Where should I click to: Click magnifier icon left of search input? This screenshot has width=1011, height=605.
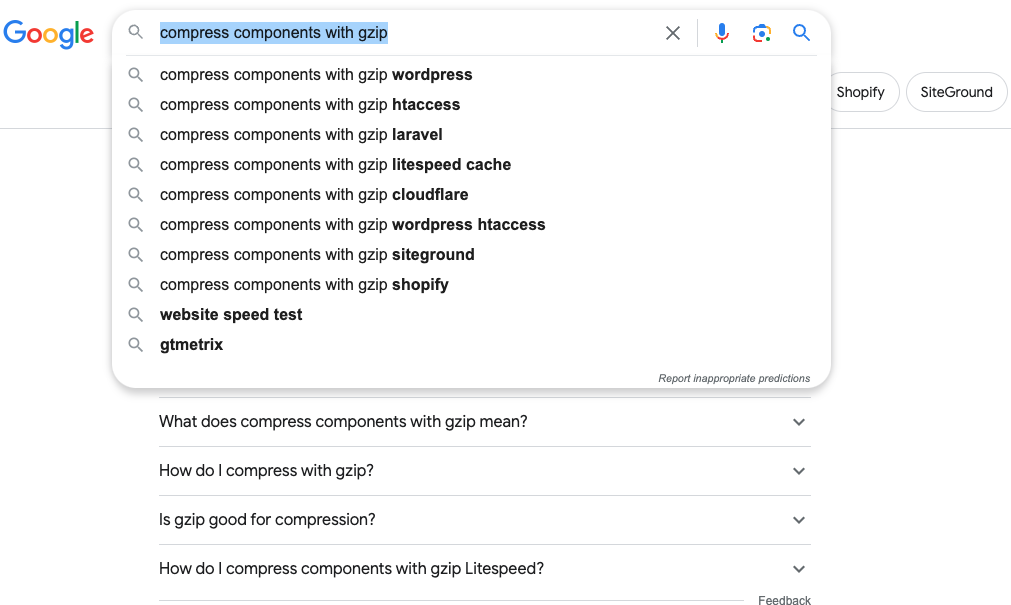pos(135,32)
